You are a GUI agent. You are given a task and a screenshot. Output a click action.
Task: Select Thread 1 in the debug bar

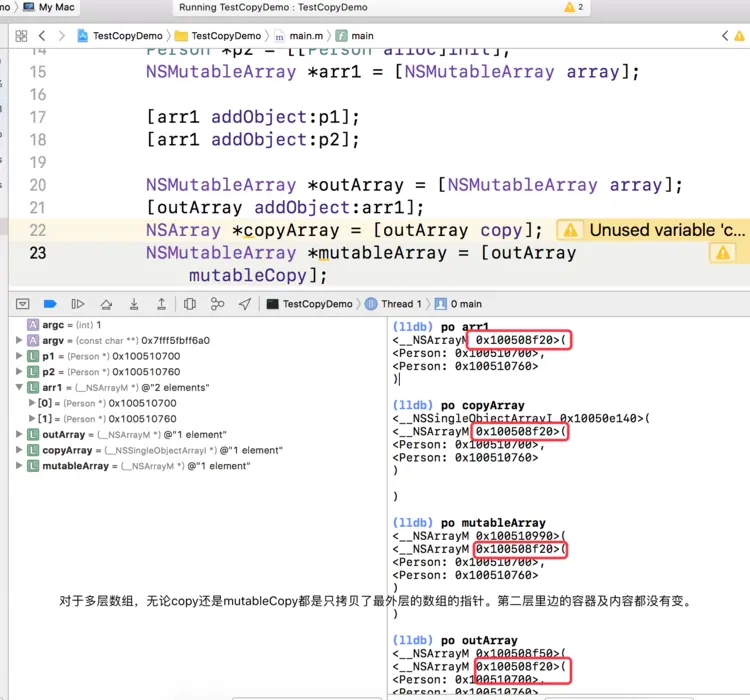[x=394, y=304]
